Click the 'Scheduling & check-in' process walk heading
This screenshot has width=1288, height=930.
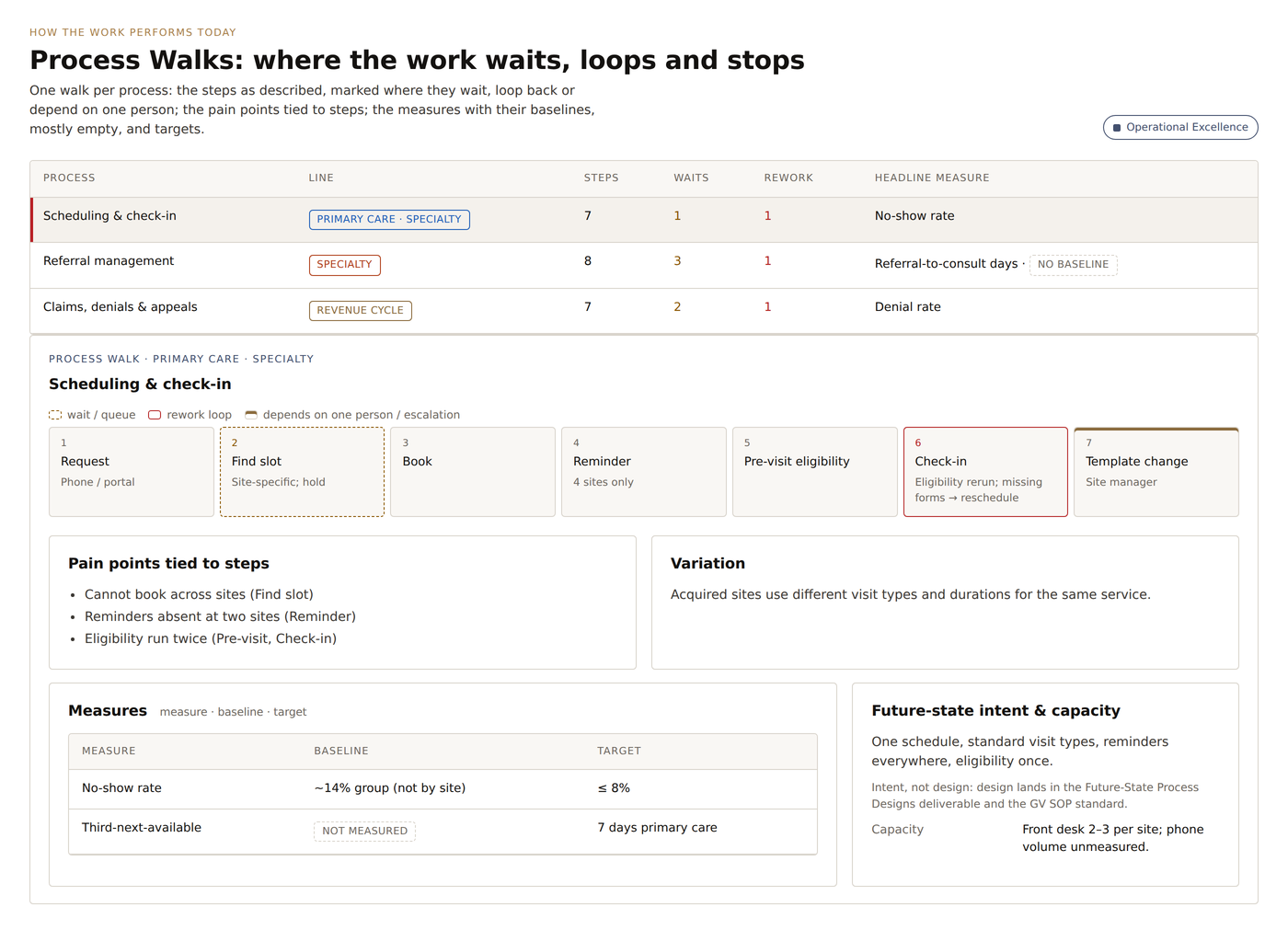(x=140, y=385)
